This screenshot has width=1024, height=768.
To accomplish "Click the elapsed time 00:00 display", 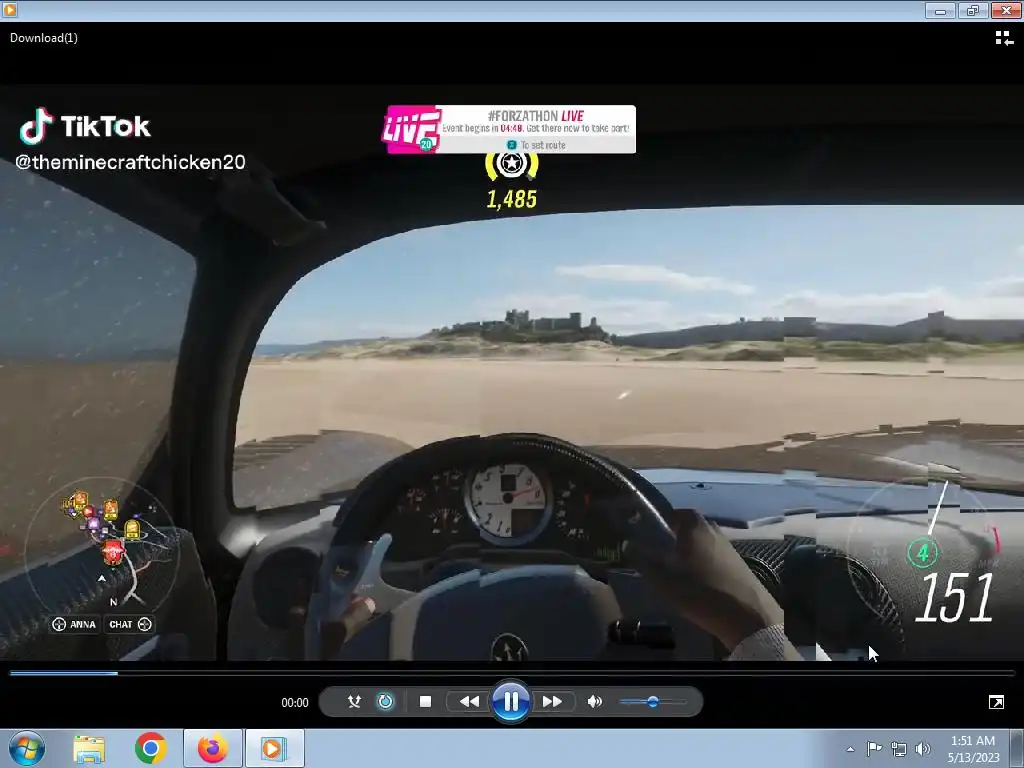I will pos(295,703).
